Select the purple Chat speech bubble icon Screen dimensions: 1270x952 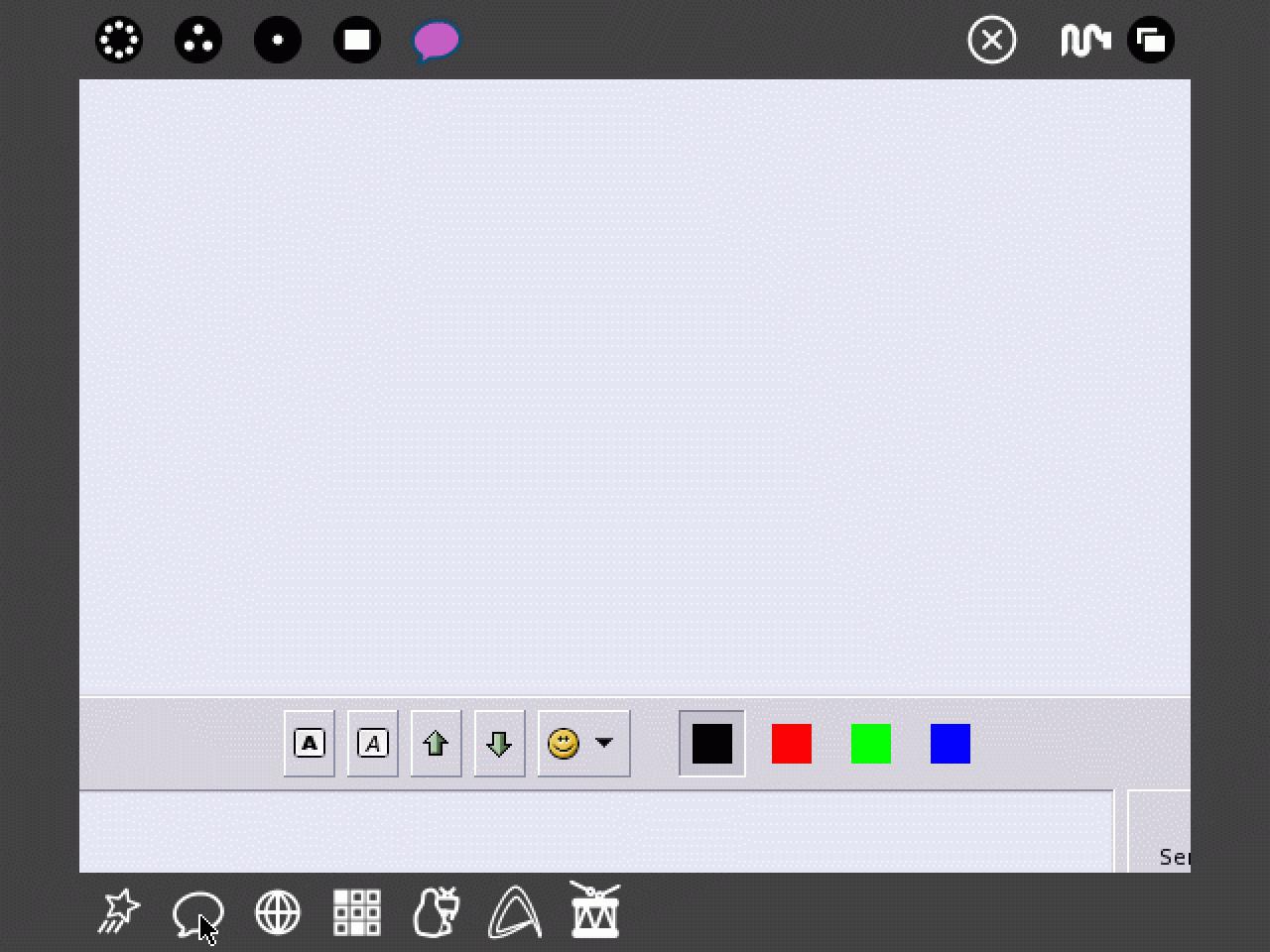pos(437,41)
